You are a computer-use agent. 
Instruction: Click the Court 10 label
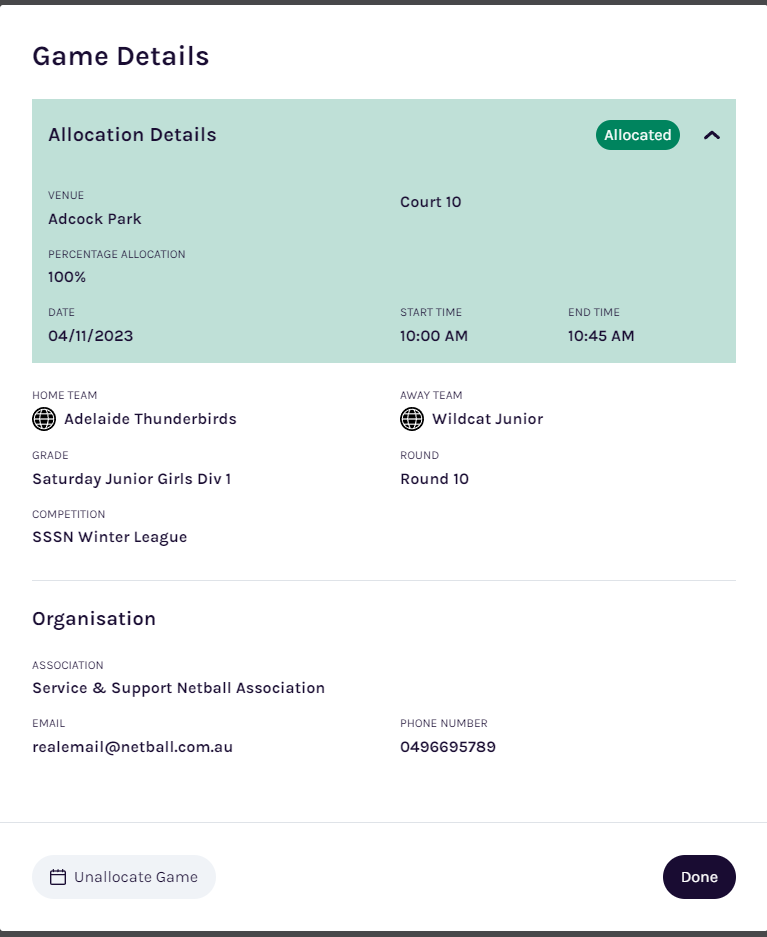tap(431, 202)
